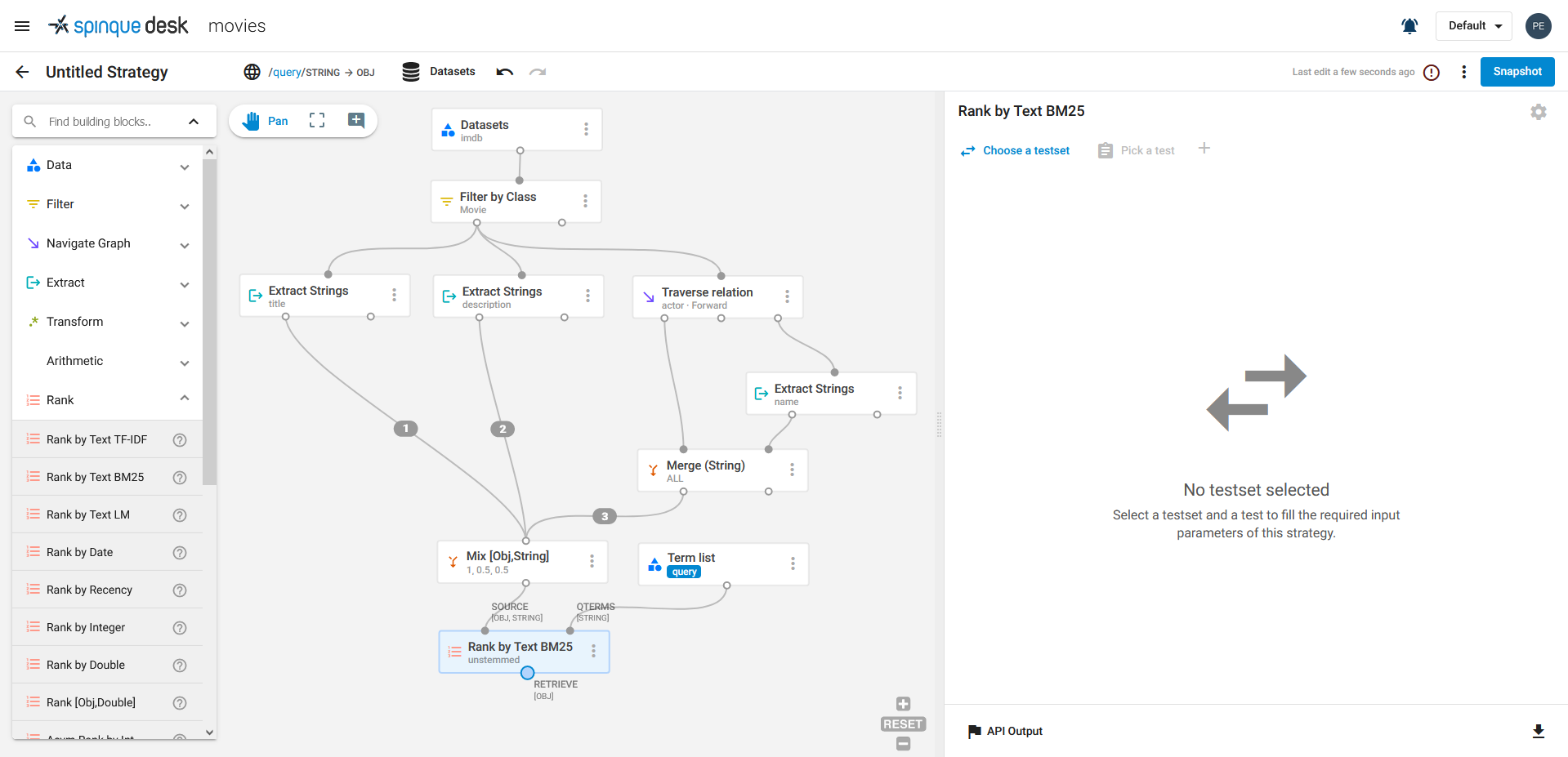
Task: Open Extract Strings description node menu
Action: click(587, 296)
